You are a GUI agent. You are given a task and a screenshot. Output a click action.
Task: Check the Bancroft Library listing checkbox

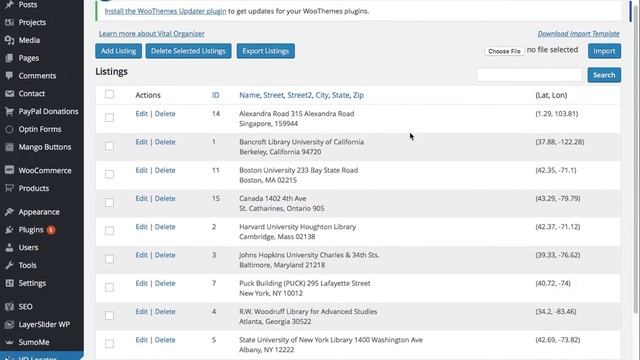(x=109, y=146)
